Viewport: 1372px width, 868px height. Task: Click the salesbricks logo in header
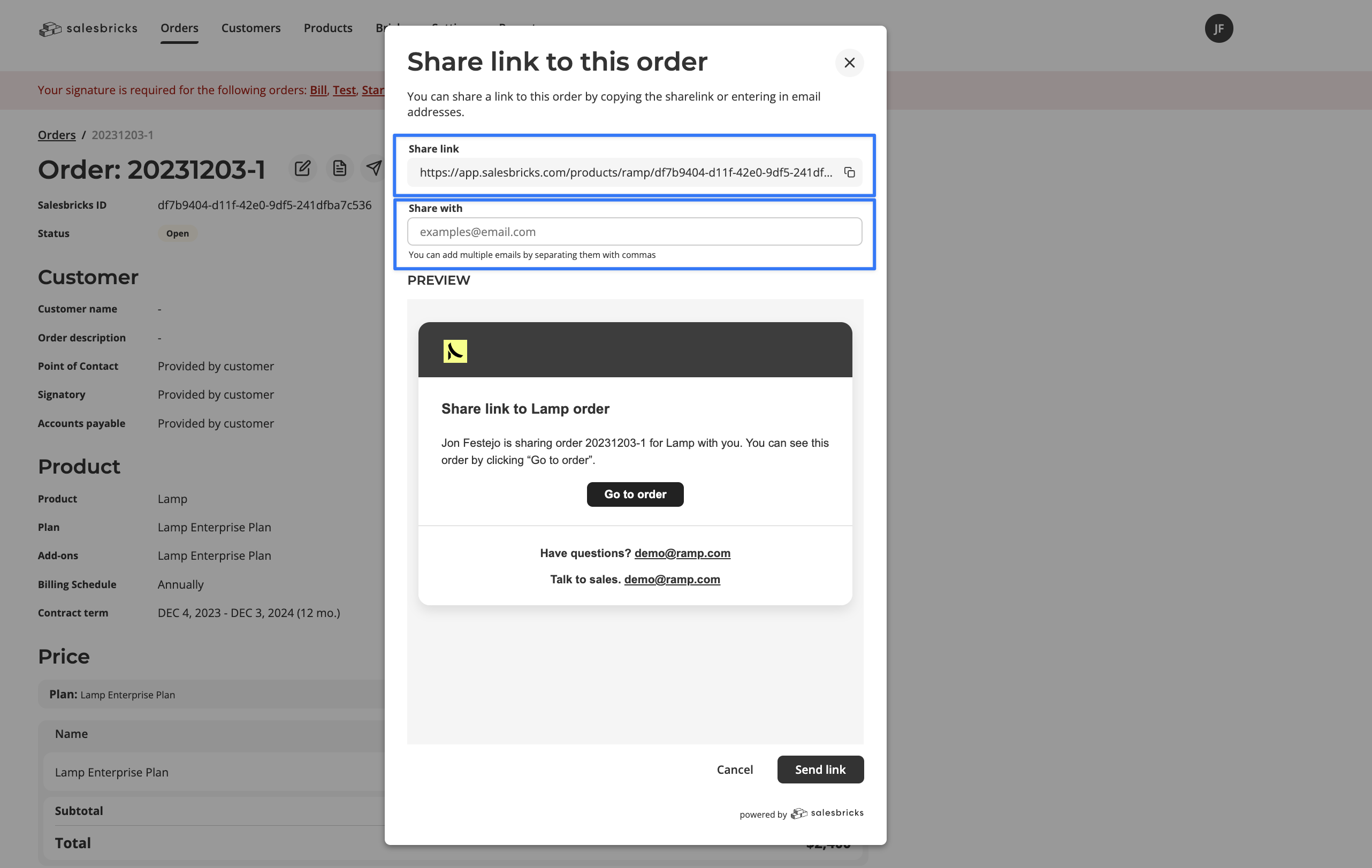click(x=88, y=28)
